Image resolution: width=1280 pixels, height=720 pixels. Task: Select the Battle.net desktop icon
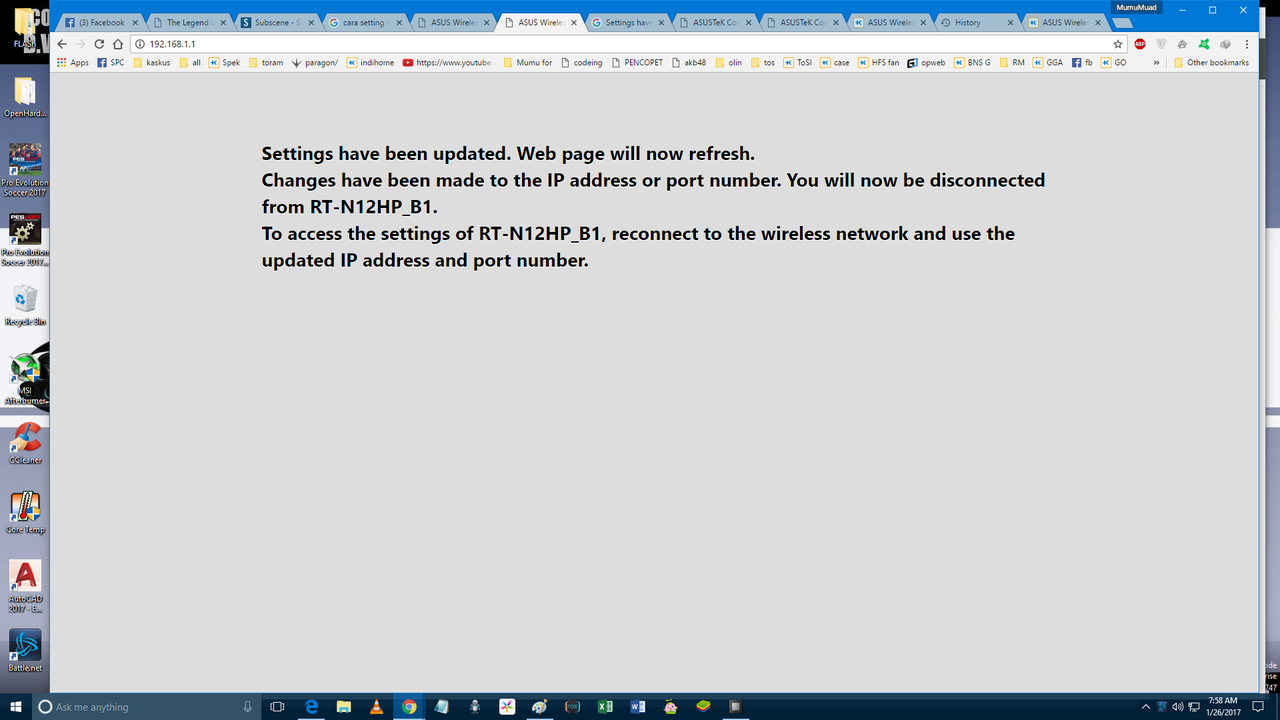(x=25, y=650)
